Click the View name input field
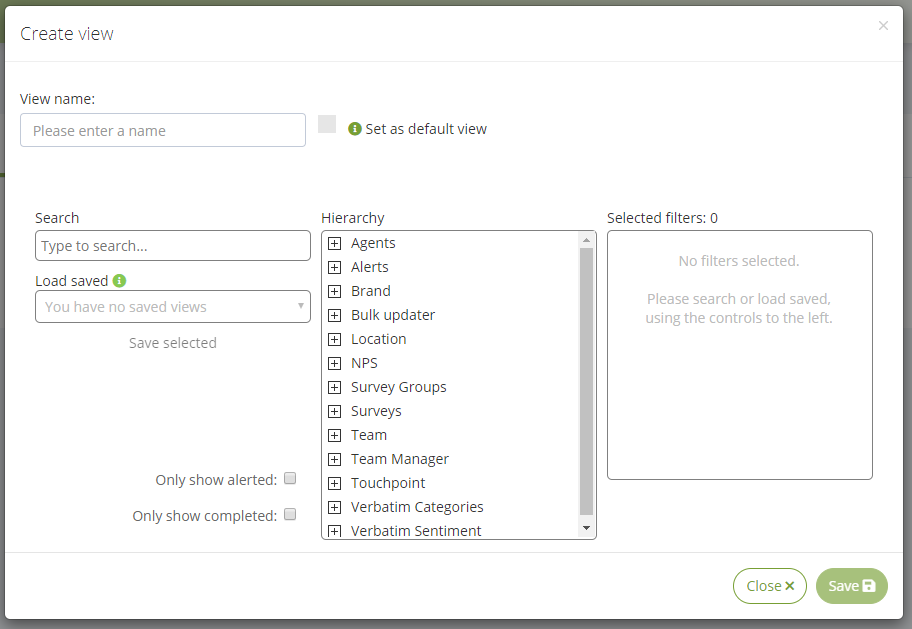 [x=163, y=130]
